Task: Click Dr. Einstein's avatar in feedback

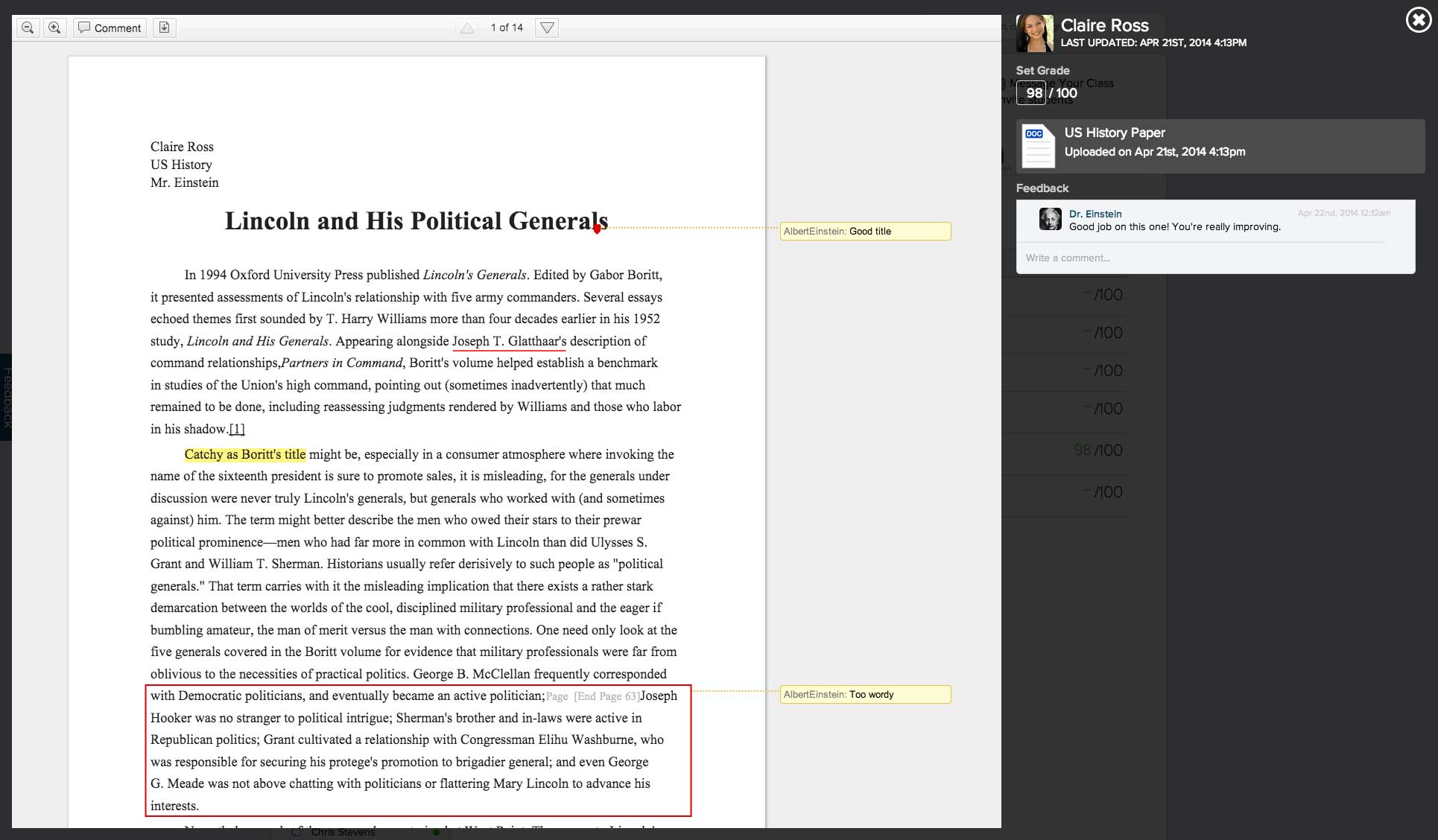Action: click(x=1051, y=219)
